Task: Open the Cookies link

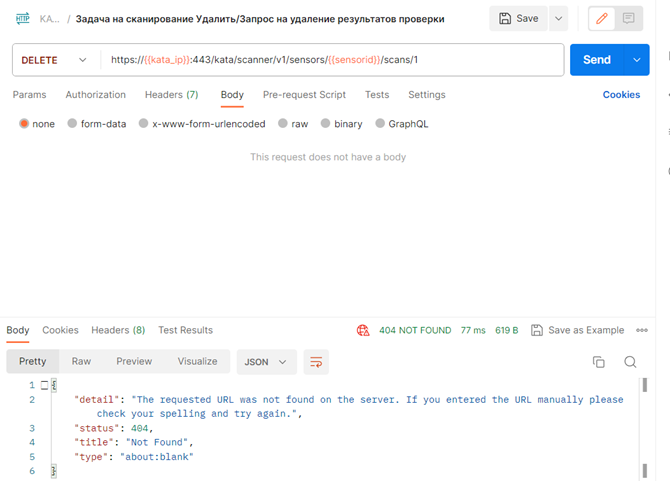Action: pyautogui.click(x=621, y=95)
